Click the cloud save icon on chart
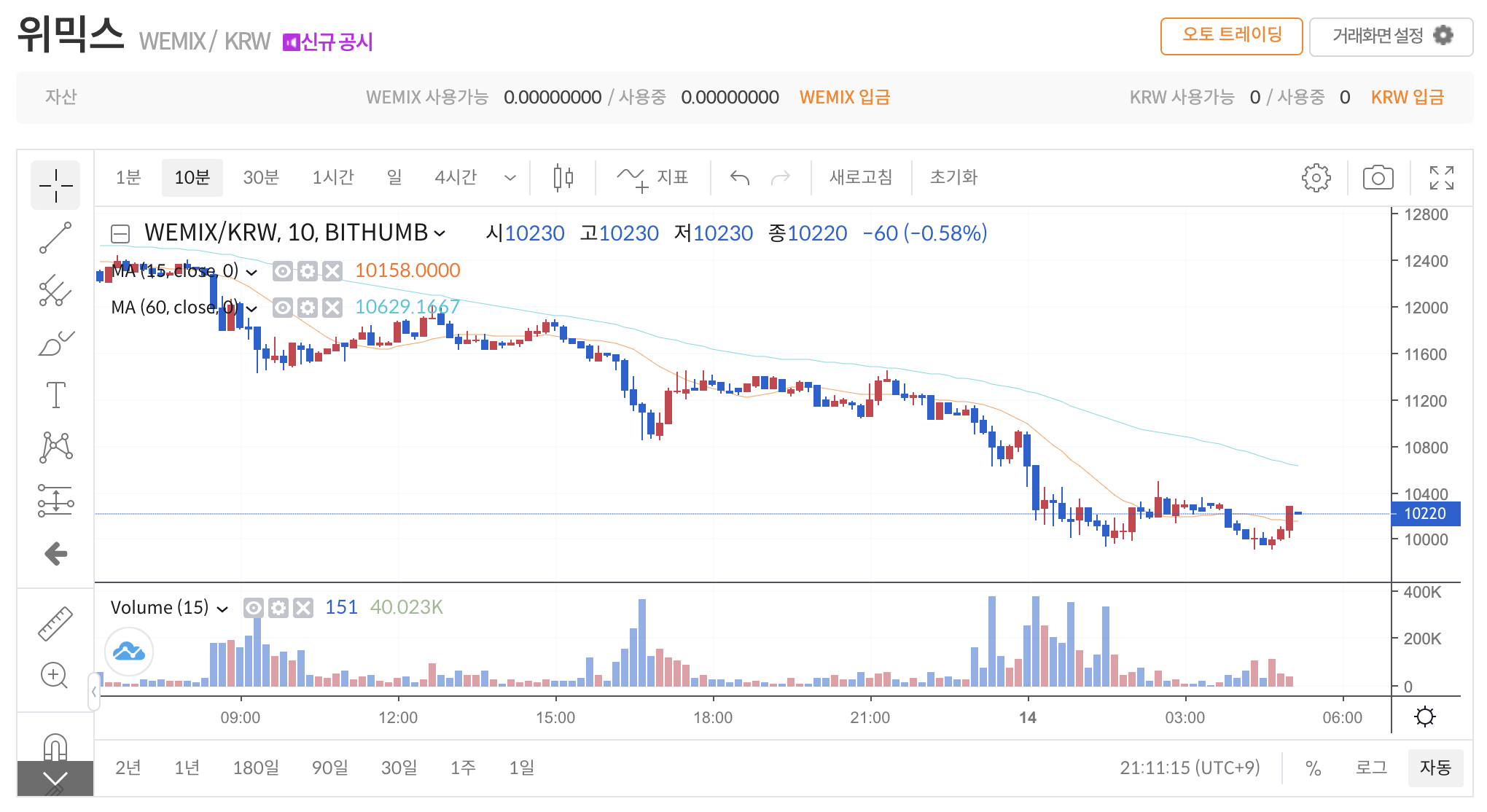1487x812 pixels. coord(129,652)
